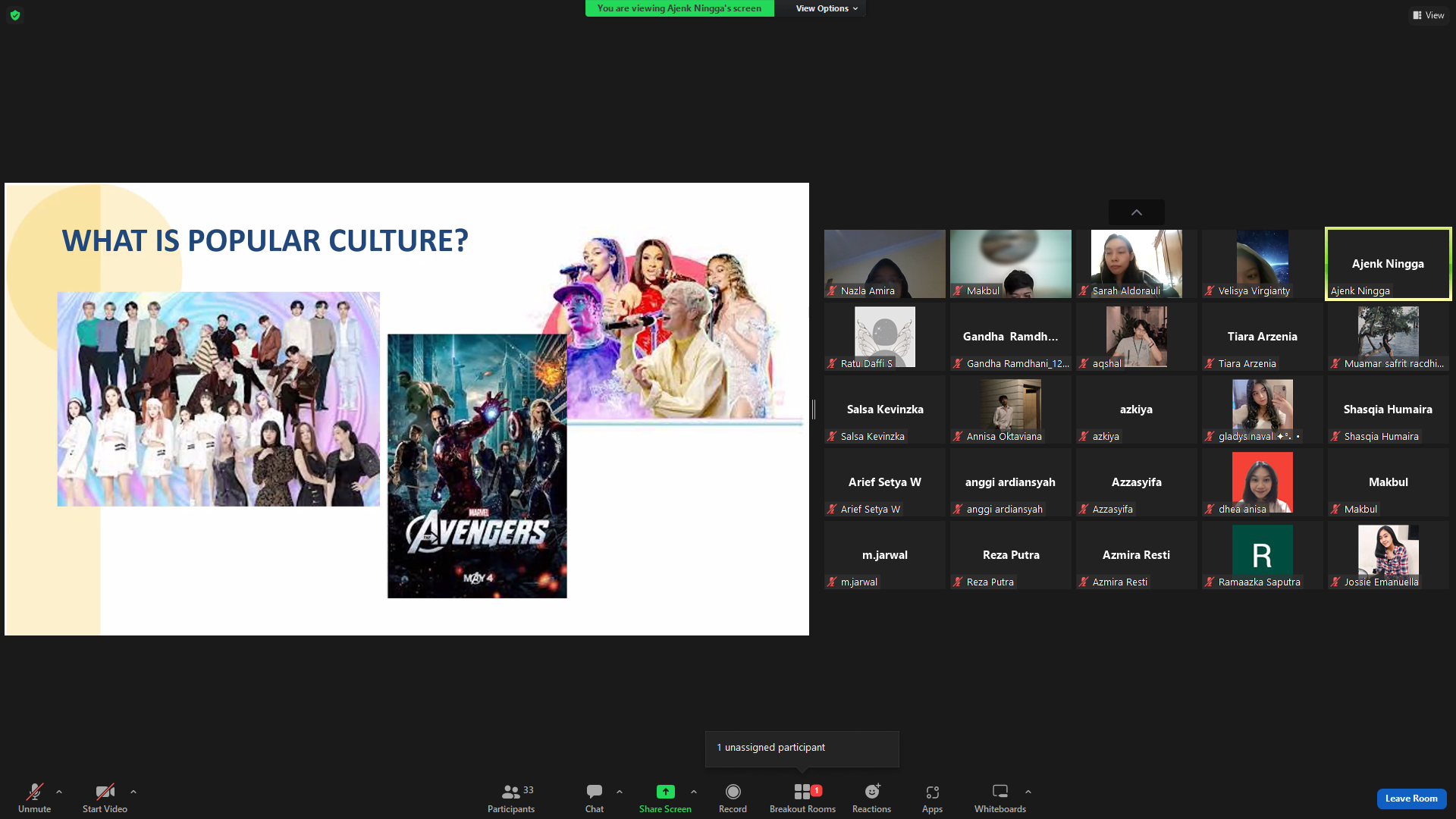Open the Reactions menu

[x=872, y=798]
